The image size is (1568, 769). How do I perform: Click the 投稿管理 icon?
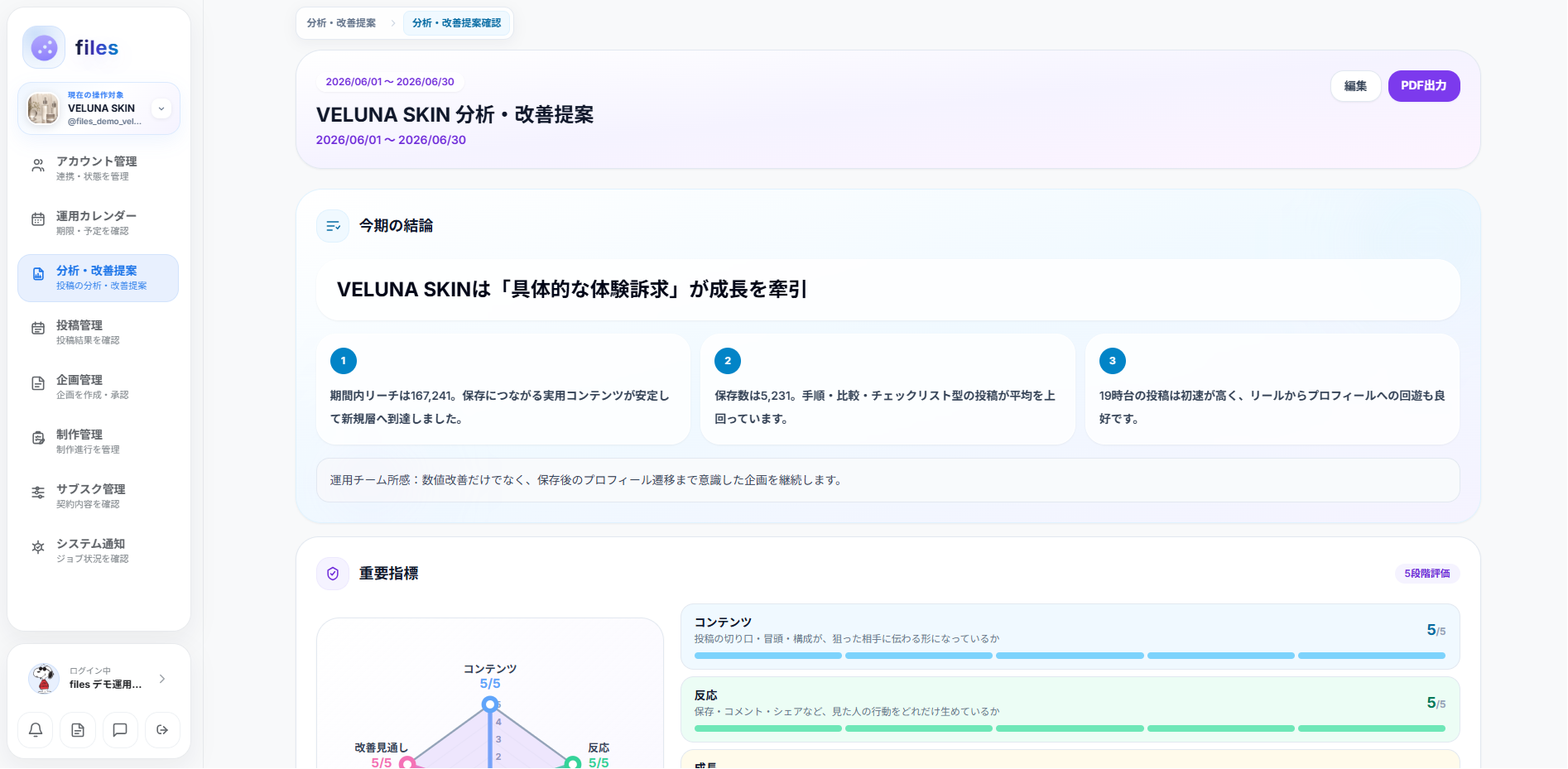[38, 329]
